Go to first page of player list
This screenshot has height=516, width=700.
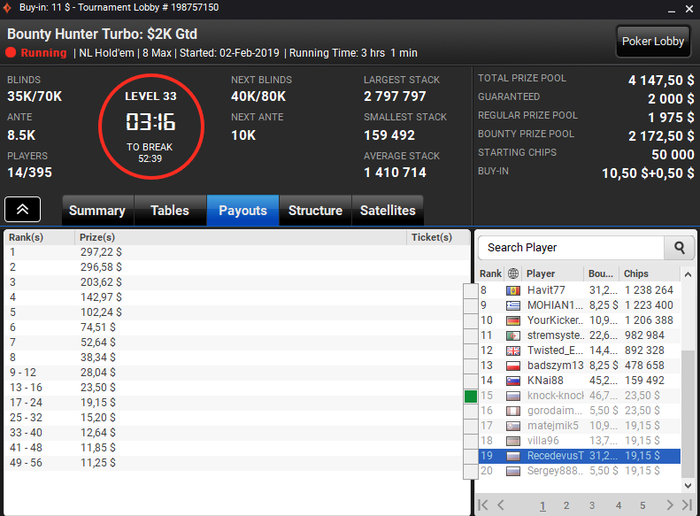(483, 505)
